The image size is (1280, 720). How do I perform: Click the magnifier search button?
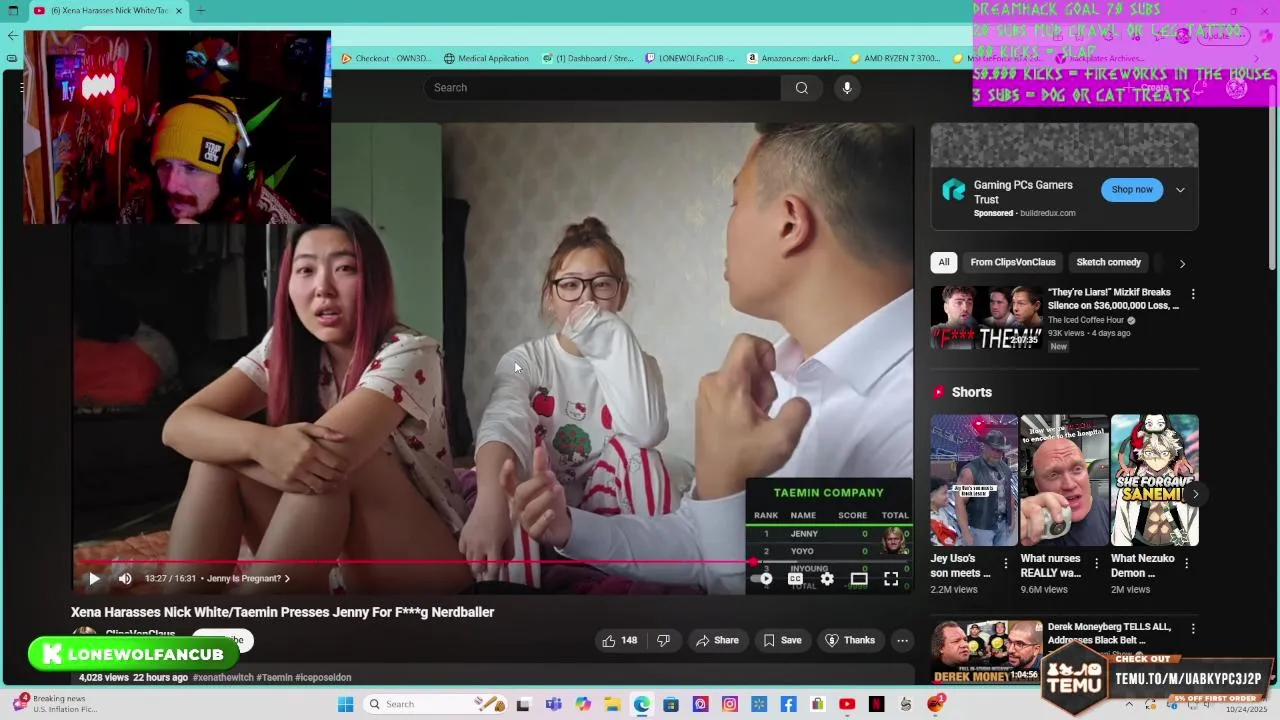801,88
